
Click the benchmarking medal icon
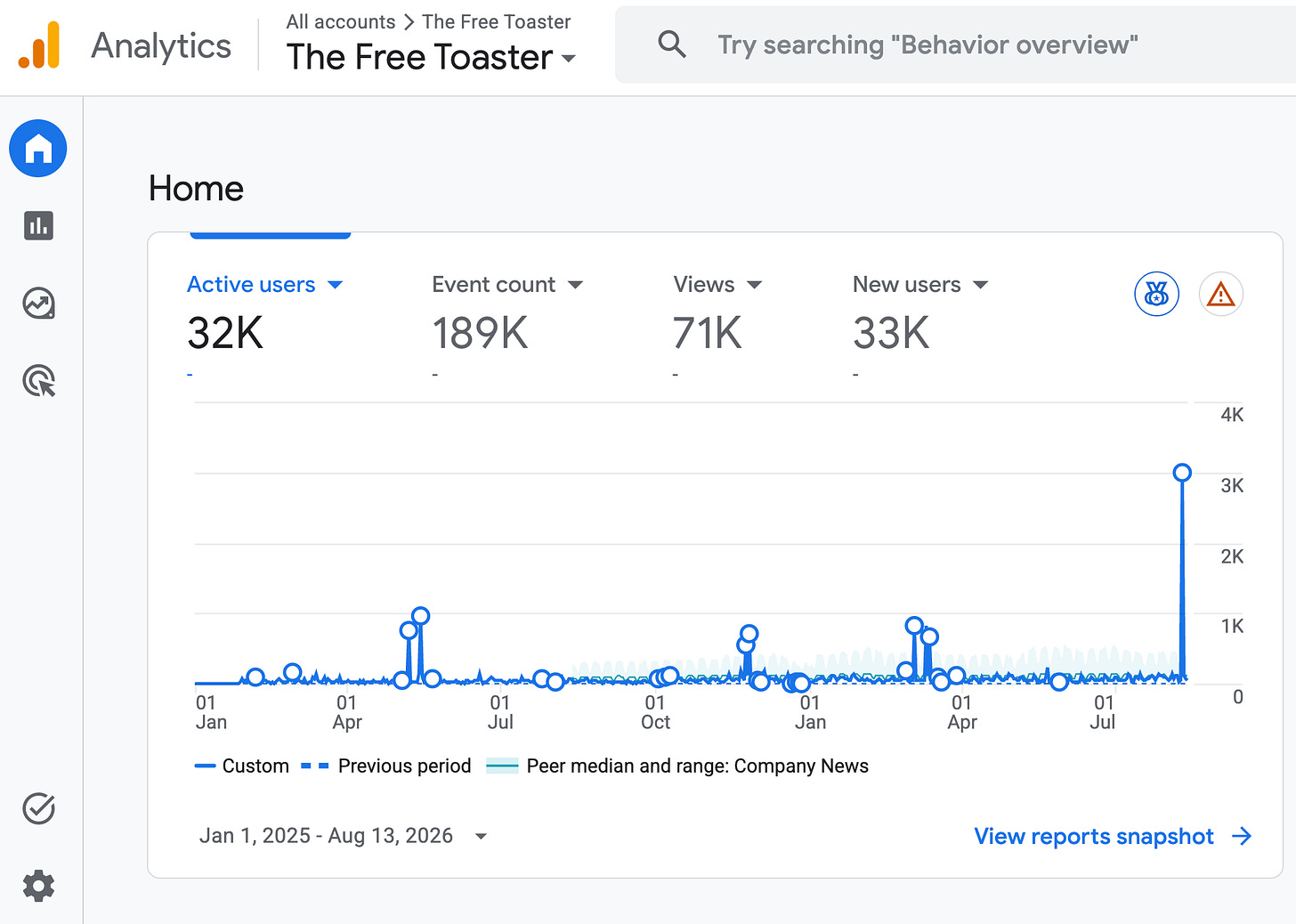(x=1156, y=294)
